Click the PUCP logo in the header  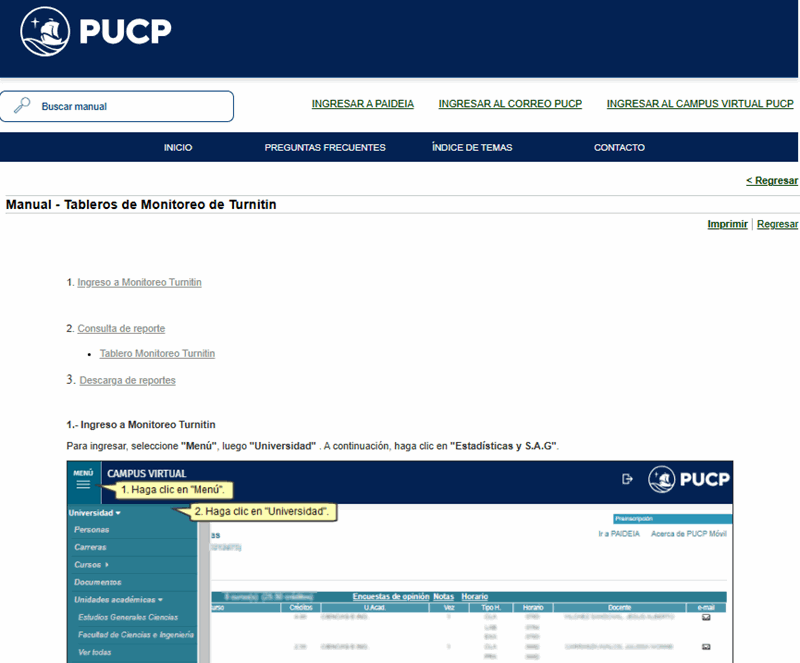(x=96, y=33)
